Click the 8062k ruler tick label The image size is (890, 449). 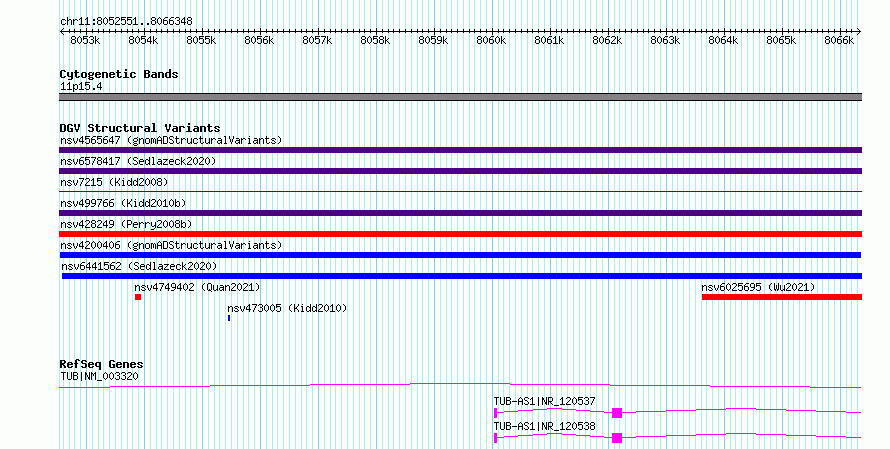(607, 40)
